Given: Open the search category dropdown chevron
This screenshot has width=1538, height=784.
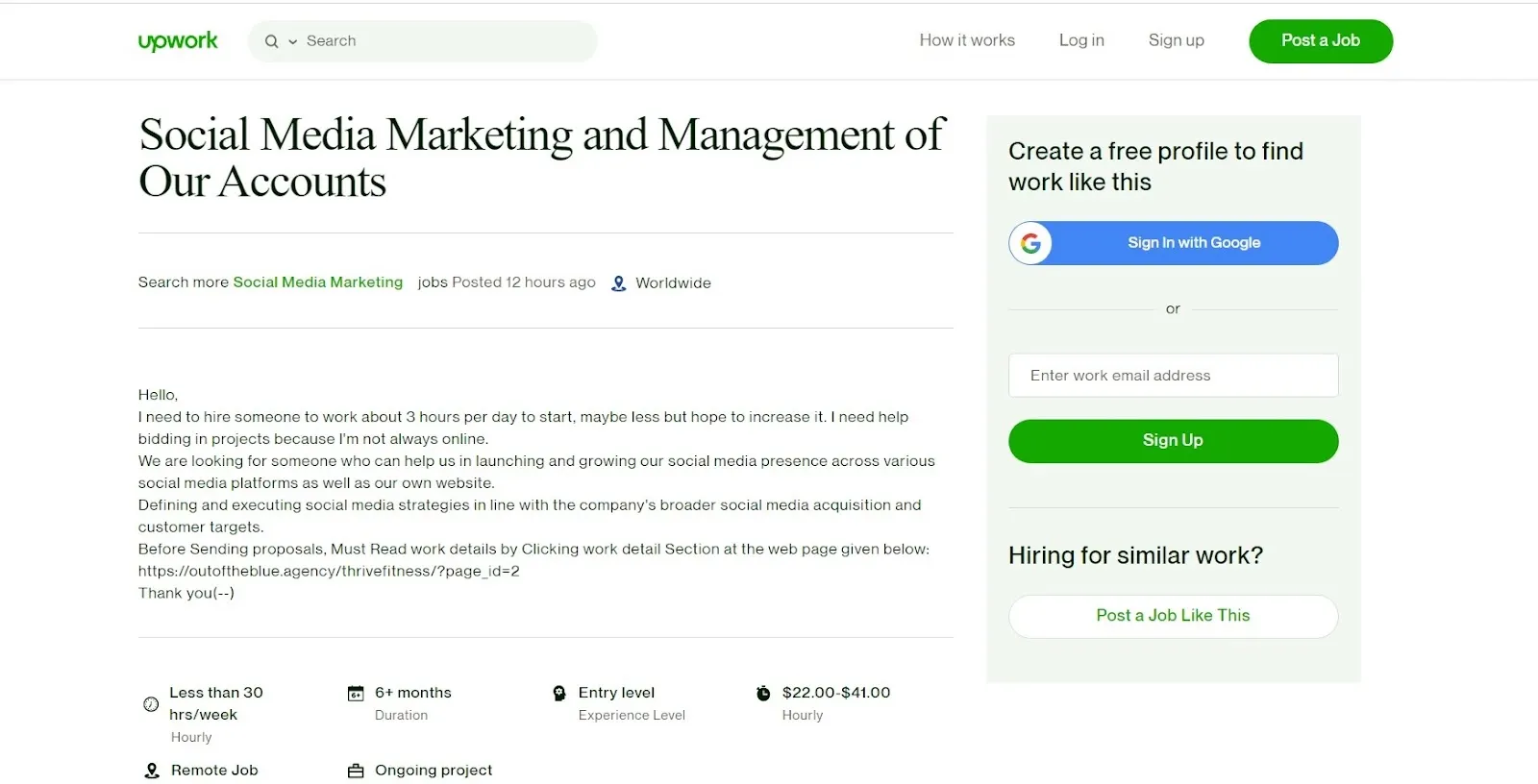Looking at the screenshot, I should pyautogui.click(x=293, y=41).
